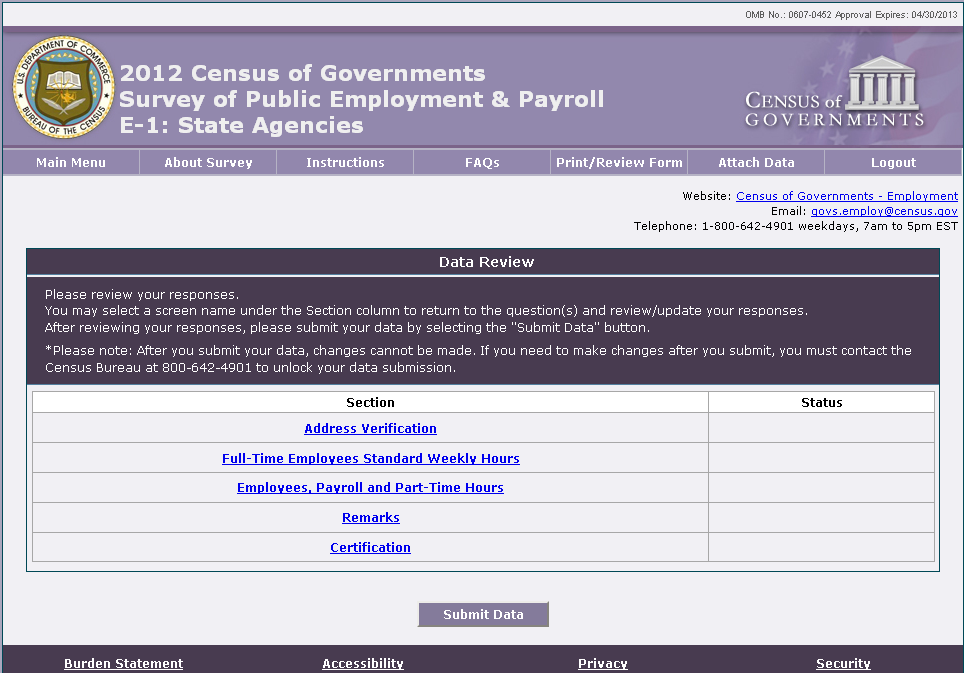
Task: Read the Burden Statement
Action: 124,663
